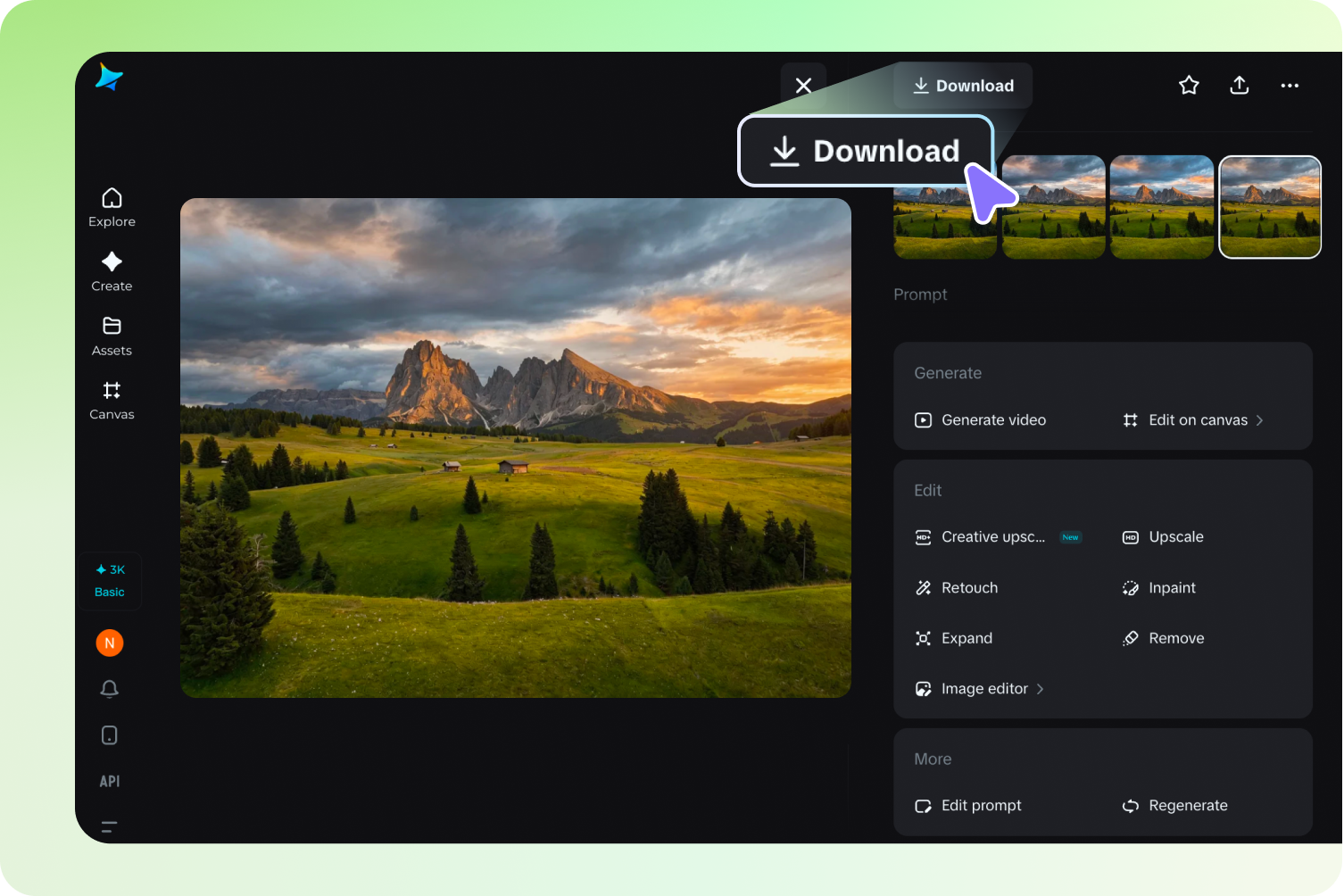Select Regenerate from the More section
The height and width of the screenshot is (896, 1344).
coord(1188,805)
